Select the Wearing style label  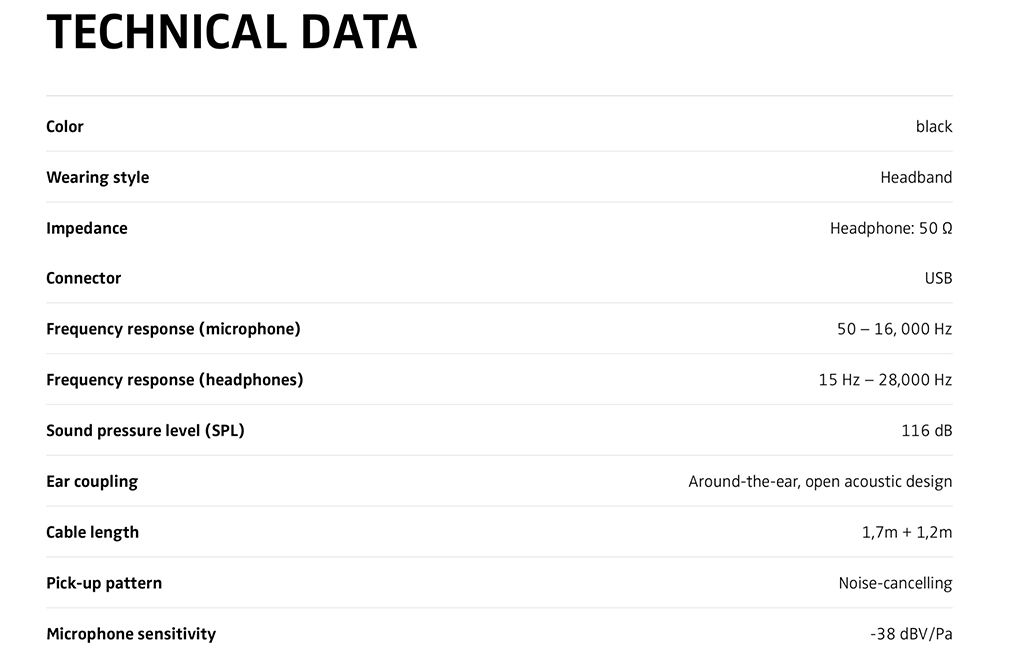(x=97, y=178)
